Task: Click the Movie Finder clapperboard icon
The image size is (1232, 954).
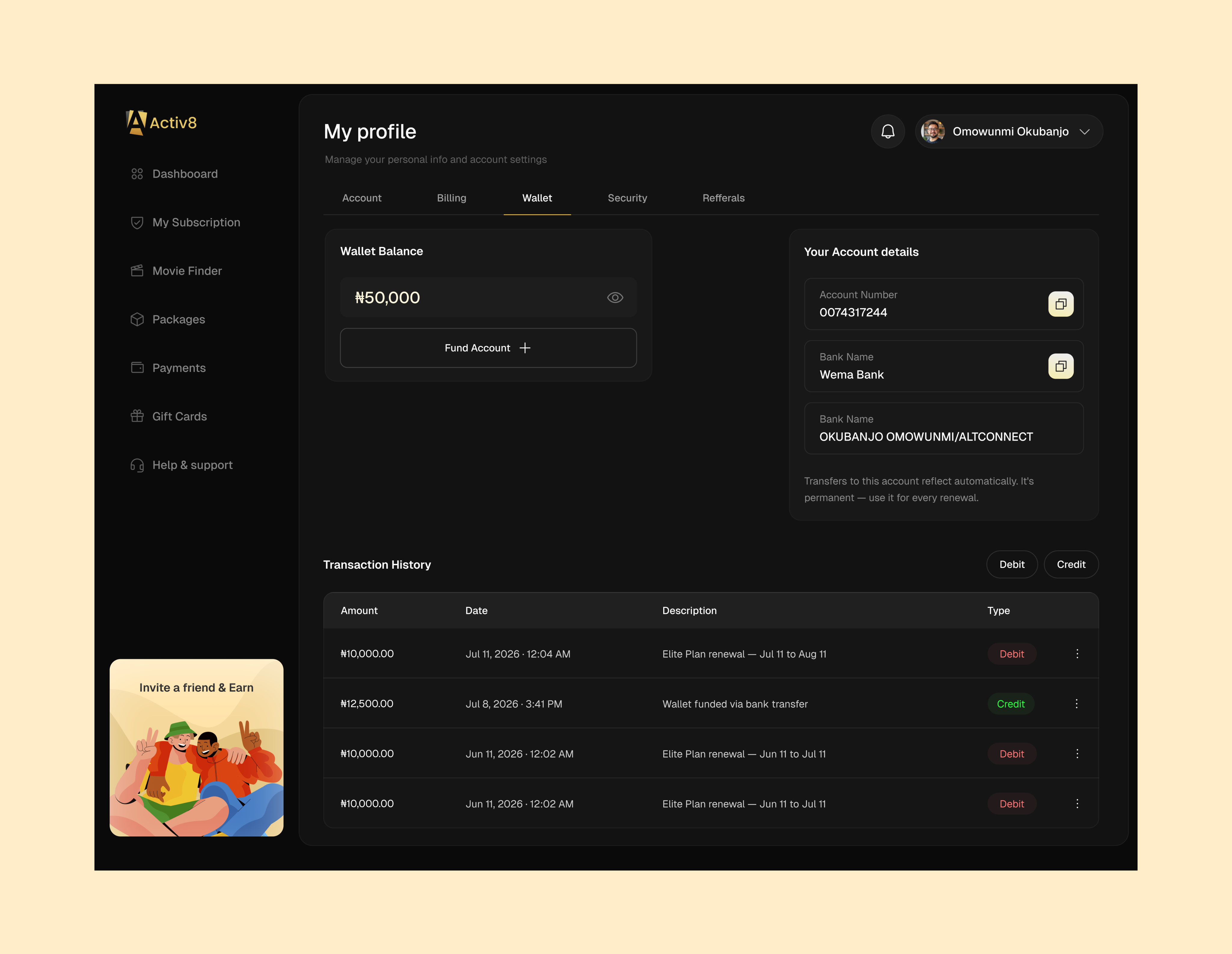Action: [x=137, y=271]
